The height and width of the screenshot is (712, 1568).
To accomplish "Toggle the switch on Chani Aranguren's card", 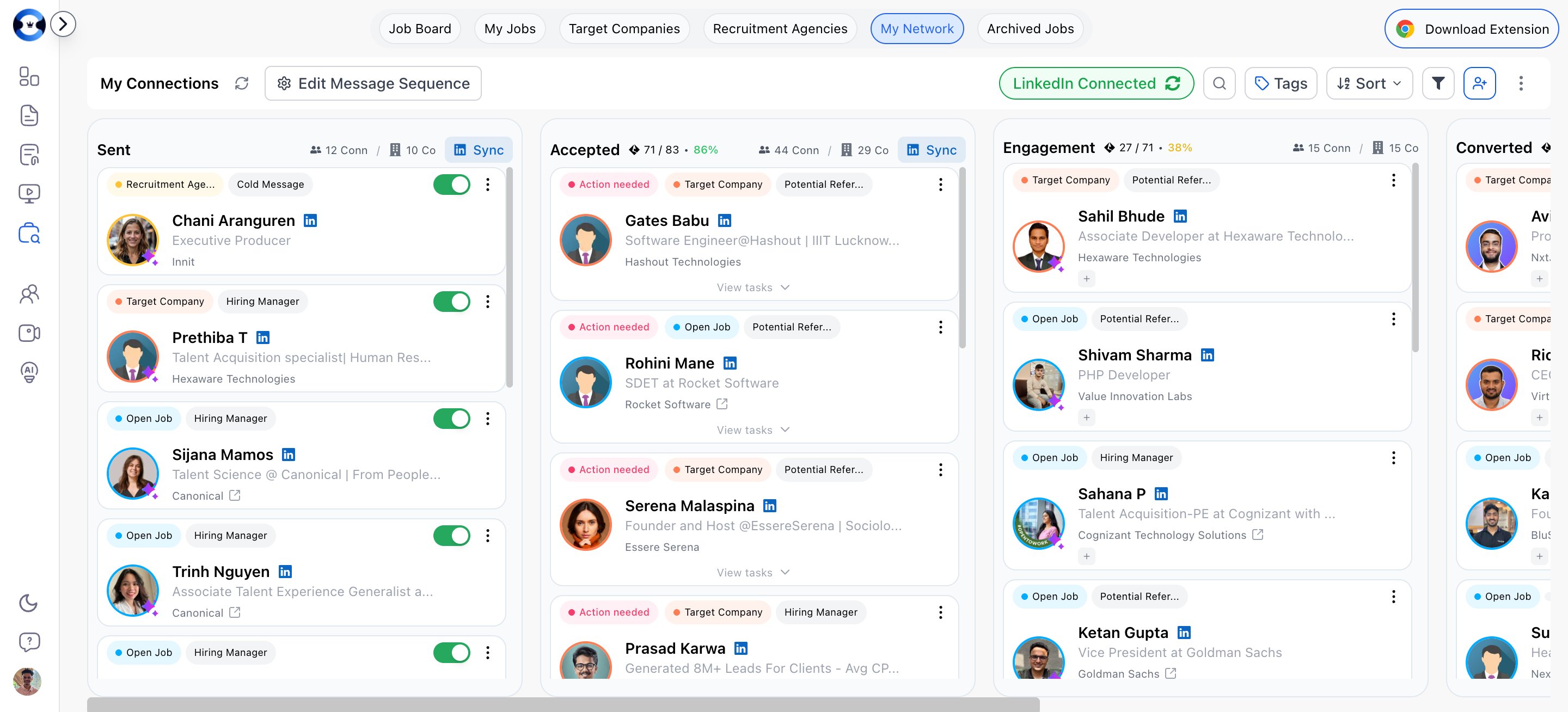I will coord(452,185).
